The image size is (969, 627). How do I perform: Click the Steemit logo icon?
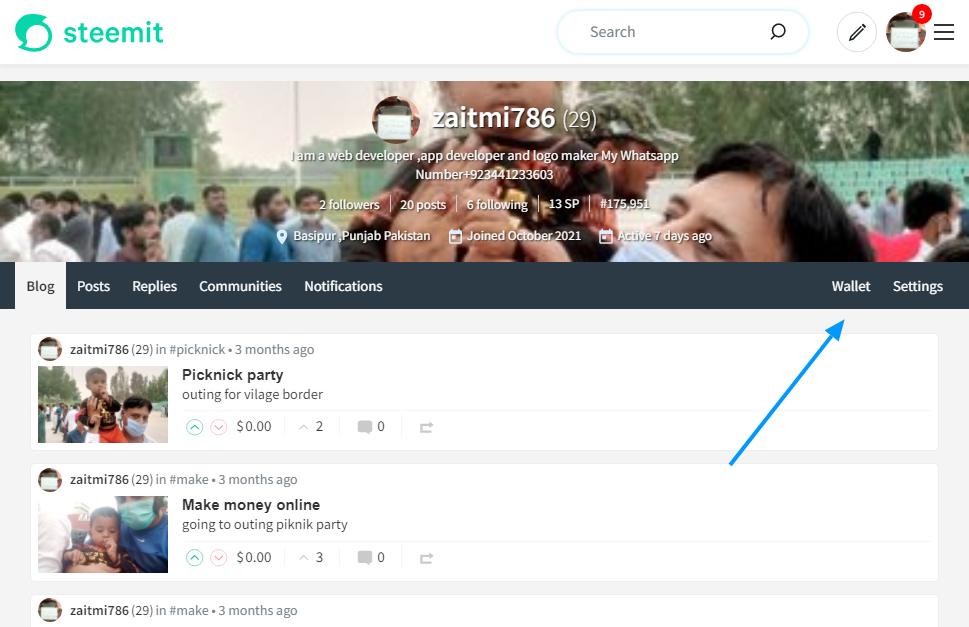(33, 33)
